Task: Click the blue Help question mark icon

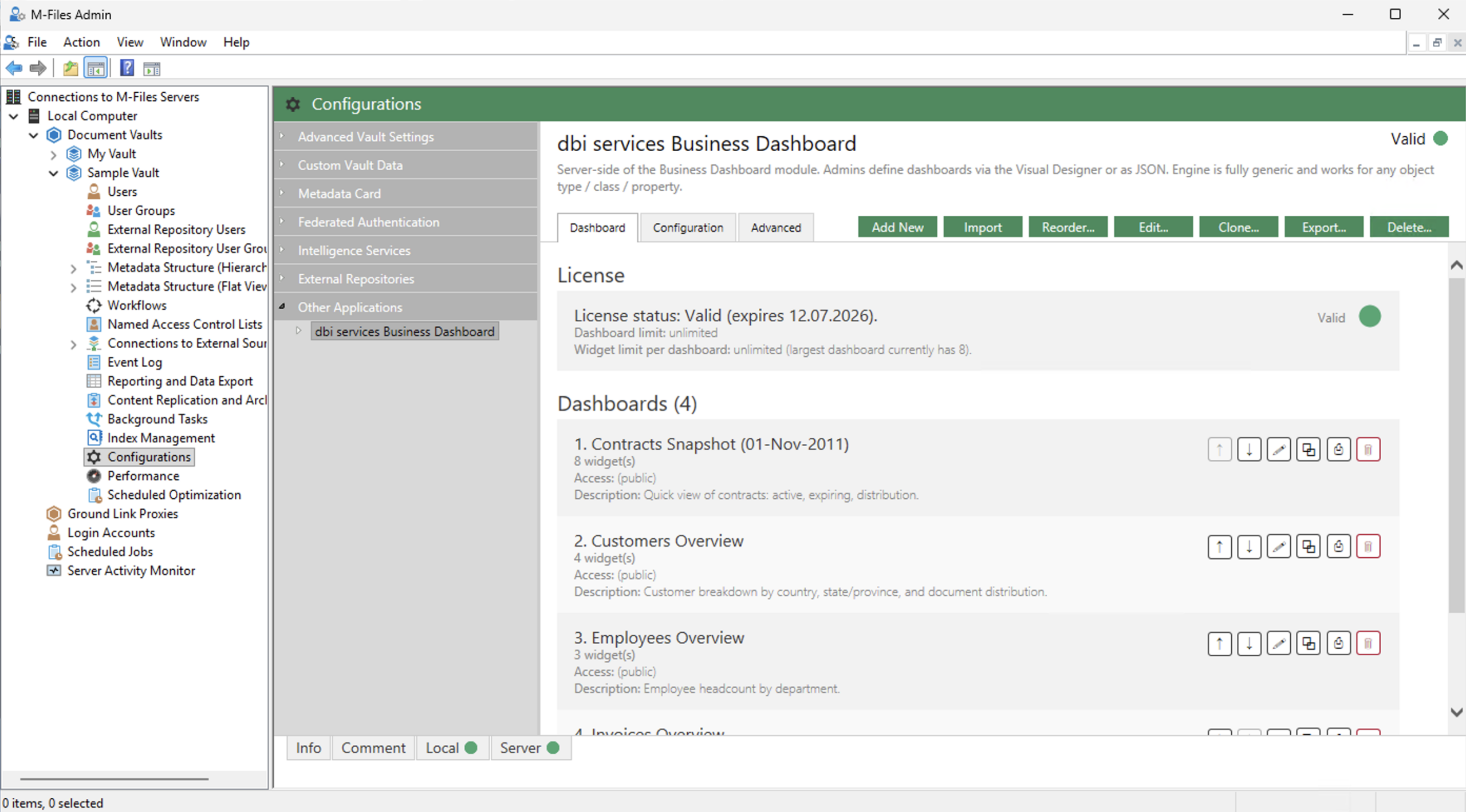Action: 127,69
